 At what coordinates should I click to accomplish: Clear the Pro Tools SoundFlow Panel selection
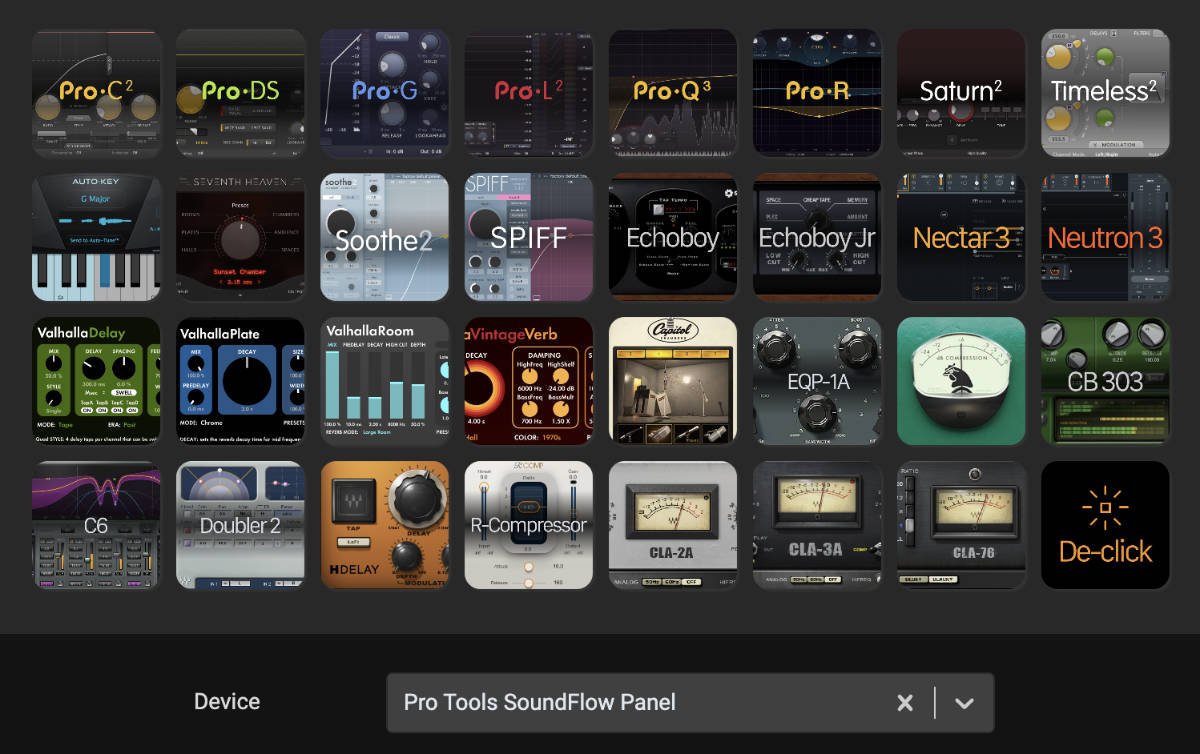pyautogui.click(x=905, y=702)
